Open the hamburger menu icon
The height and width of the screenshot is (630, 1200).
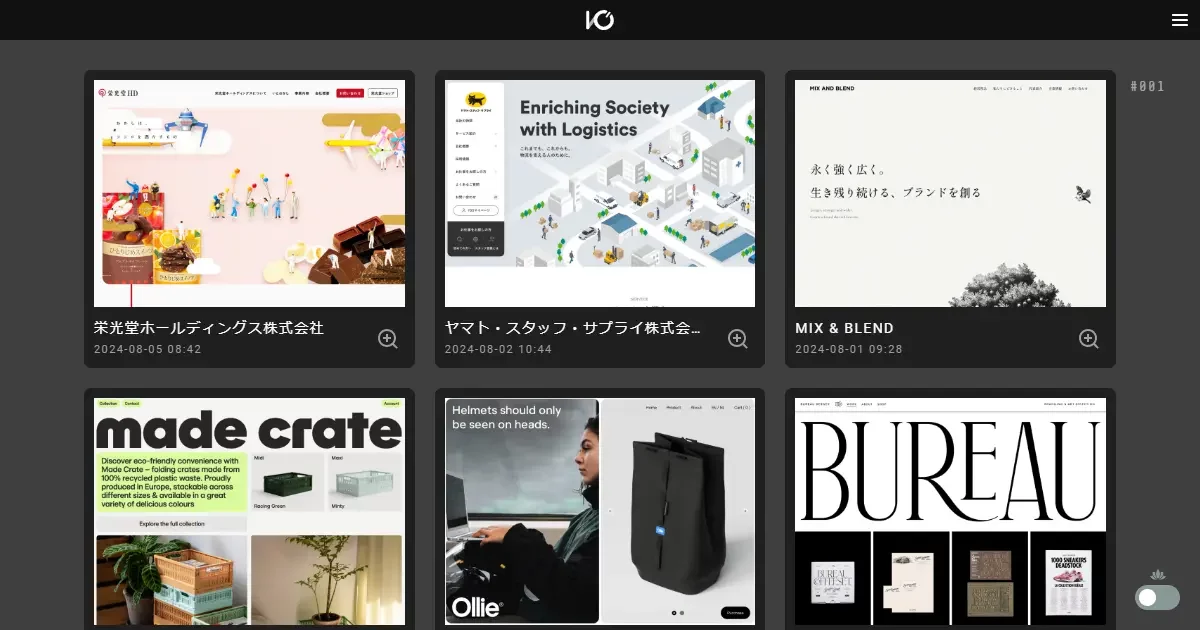[x=1180, y=20]
